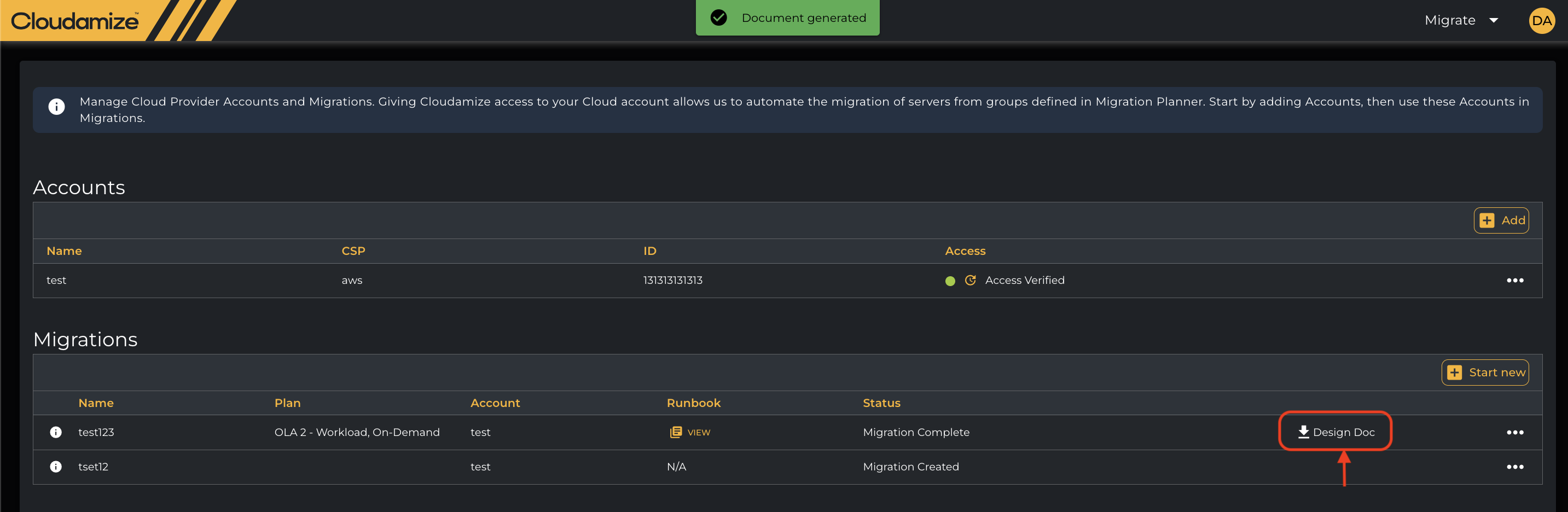Add a new cloud account
Viewport: 1568px width, 512px height.
click(x=1501, y=220)
